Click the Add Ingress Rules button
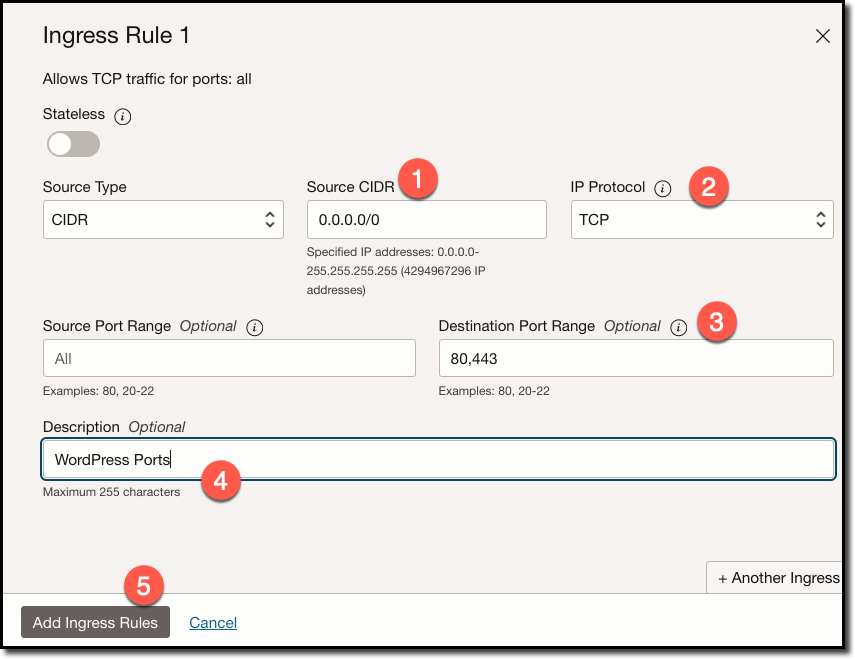The image size is (855, 659). 95,622
